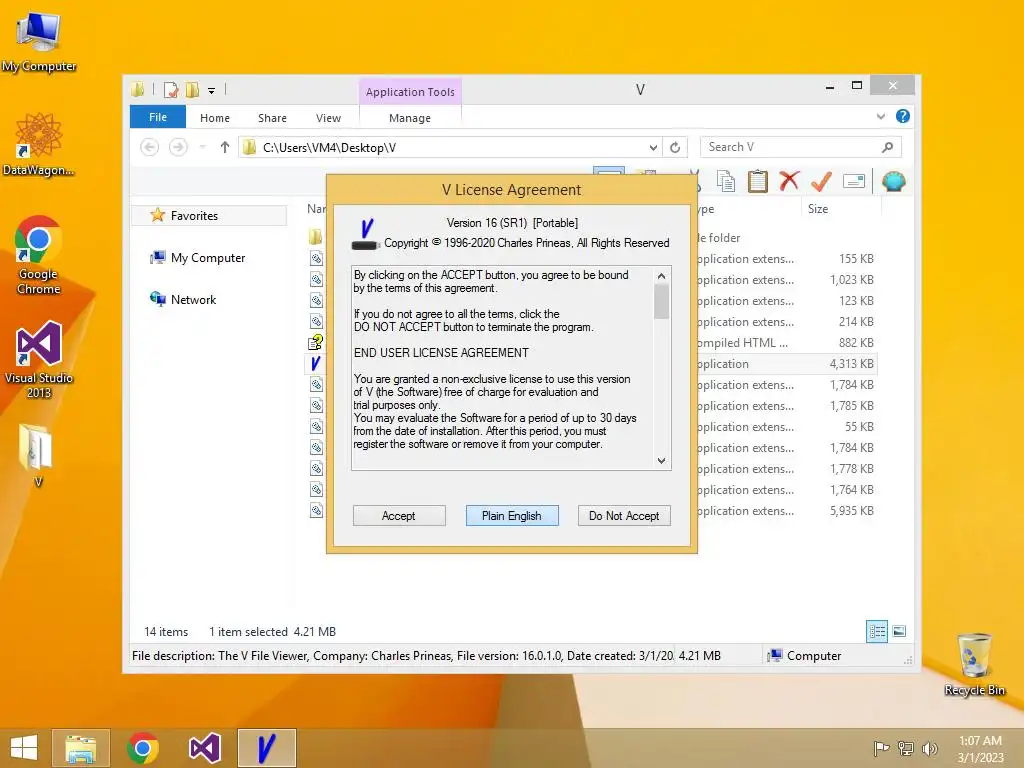This screenshot has height=768, width=1024.
Task: Click the Properties icon in quick access toolbar
Action: (171, 89)
